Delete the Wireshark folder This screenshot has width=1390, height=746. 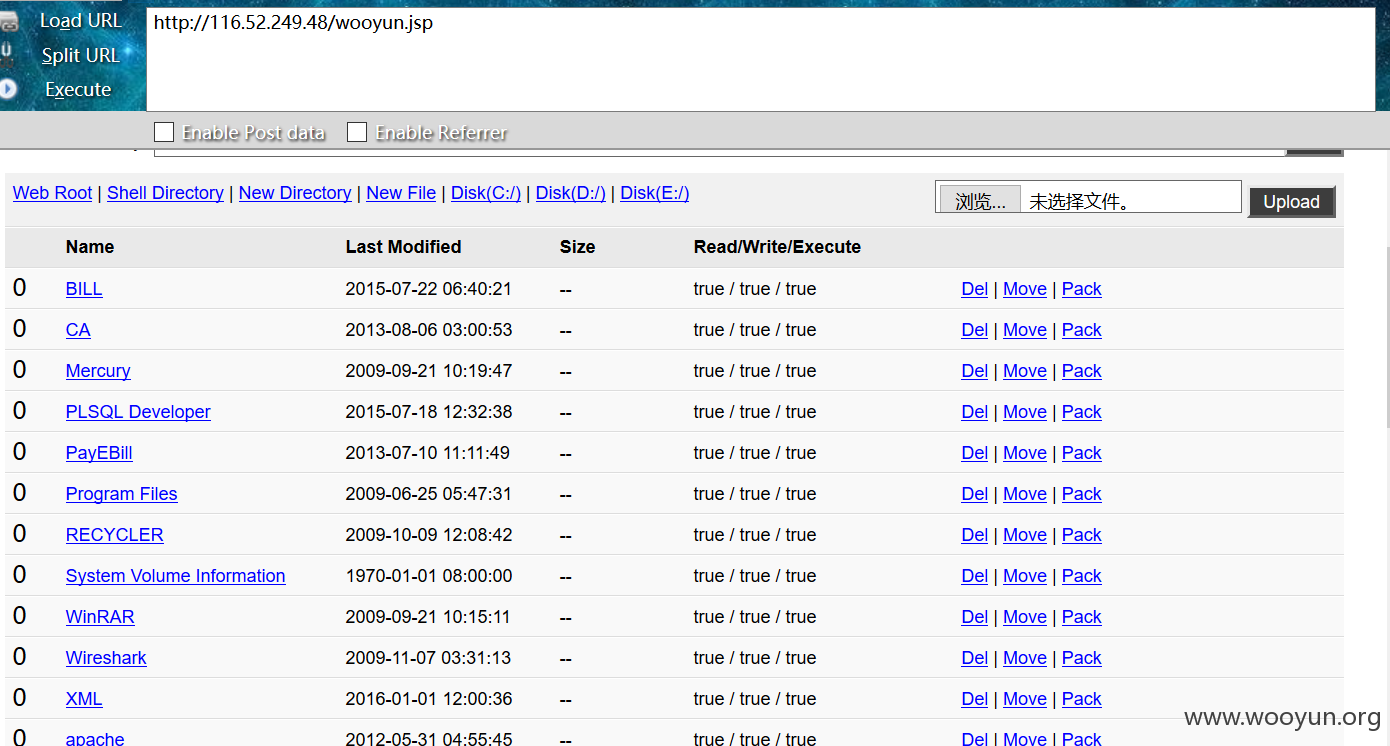(x=975, y=658)
